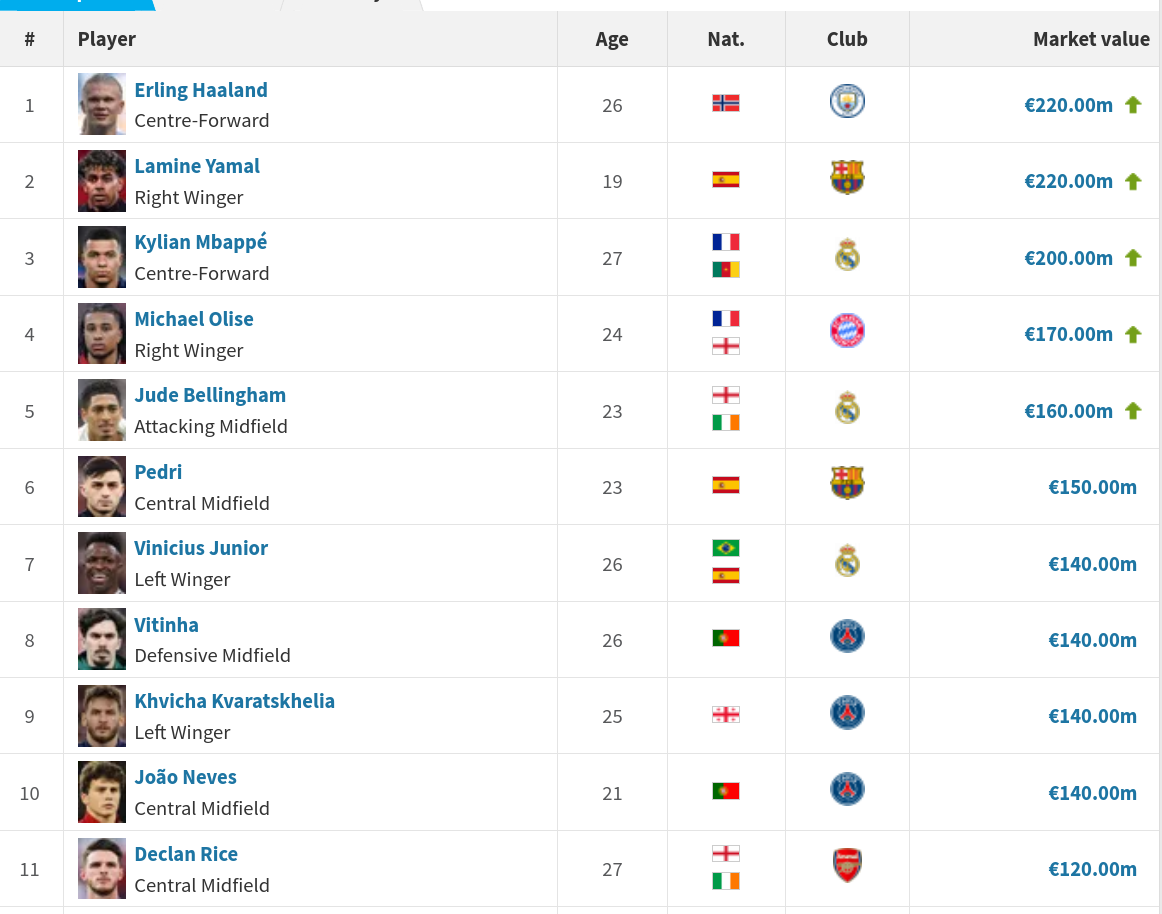Click Brazil flag in Vinicius Junior row
1162x914 pixels.
tap(726, 548)
